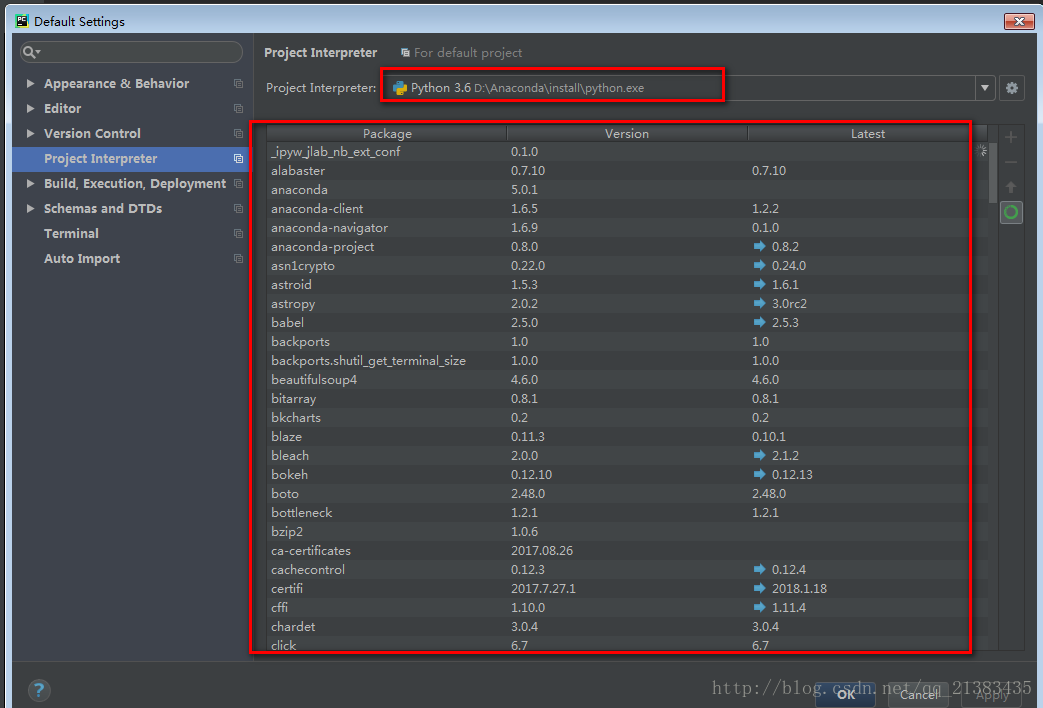Select the alabaster package row
Image resolution: width=1043 pixels, height=708 pixels.
(627, 171)
